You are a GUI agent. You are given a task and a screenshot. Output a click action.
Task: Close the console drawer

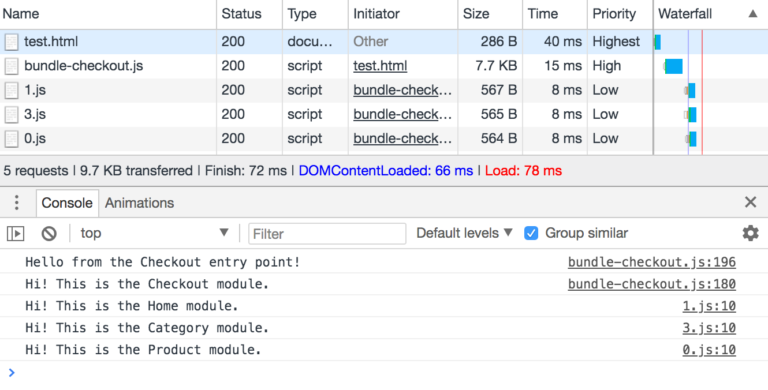[750, 202]
